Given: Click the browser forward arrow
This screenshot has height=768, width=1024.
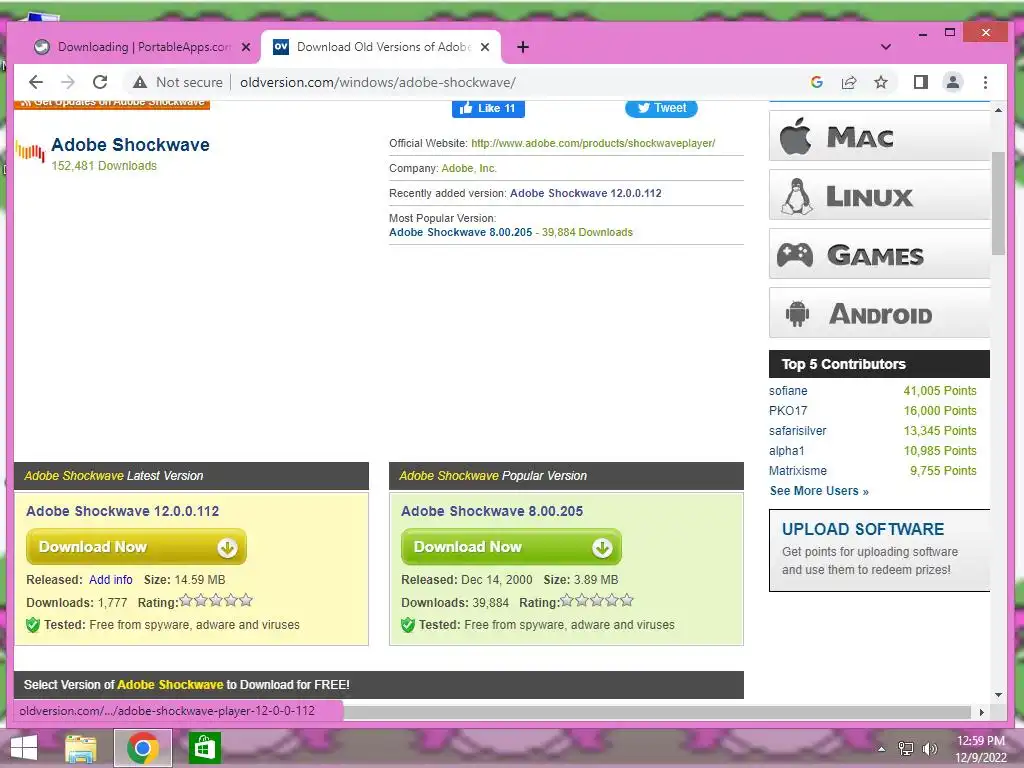Looking at the screenshot, I should tap(67, 82).
